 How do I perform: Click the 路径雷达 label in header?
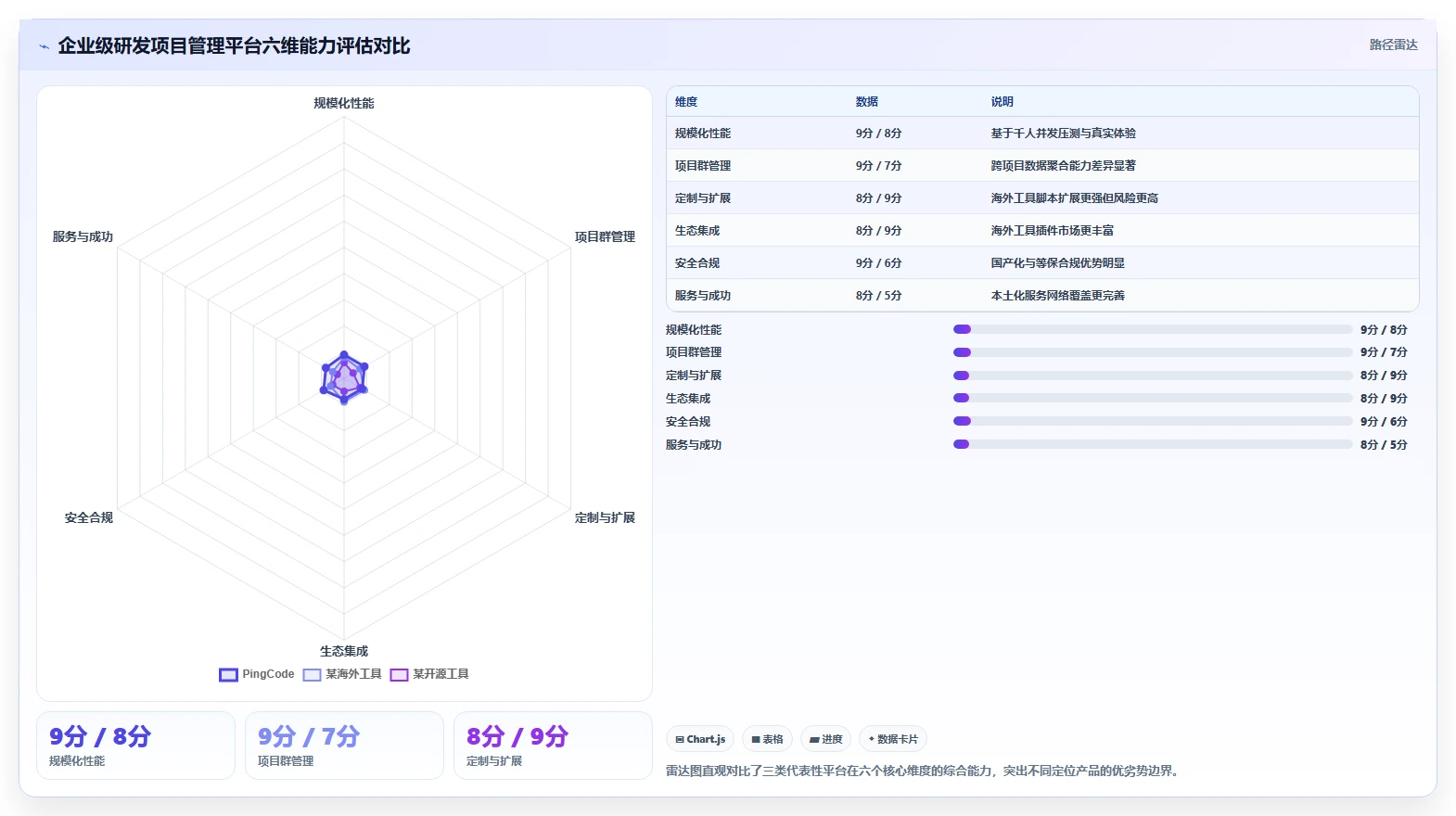[x=1393, y=45]
